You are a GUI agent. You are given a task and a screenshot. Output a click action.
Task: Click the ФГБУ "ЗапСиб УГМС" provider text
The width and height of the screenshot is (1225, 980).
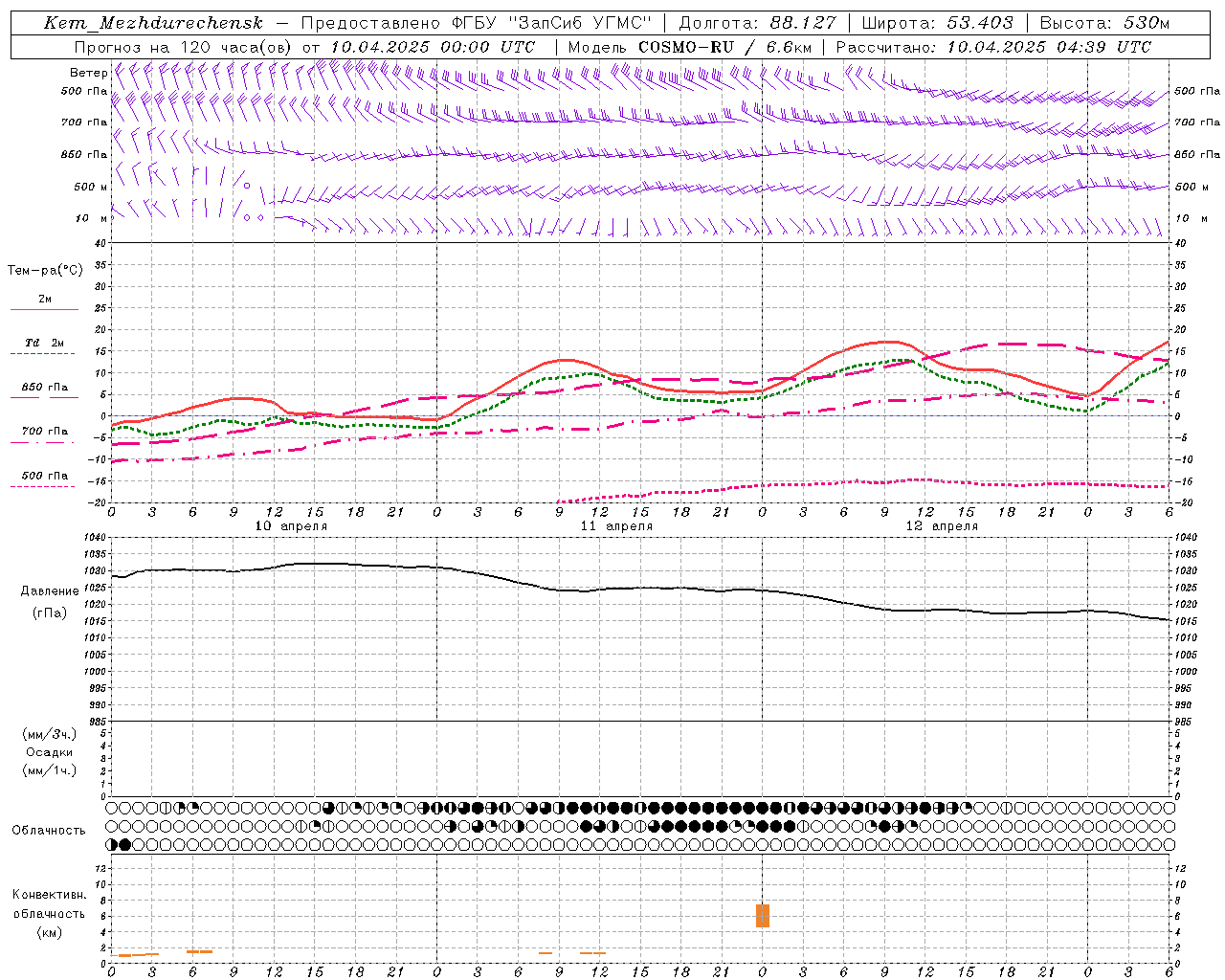click(554, 23)
